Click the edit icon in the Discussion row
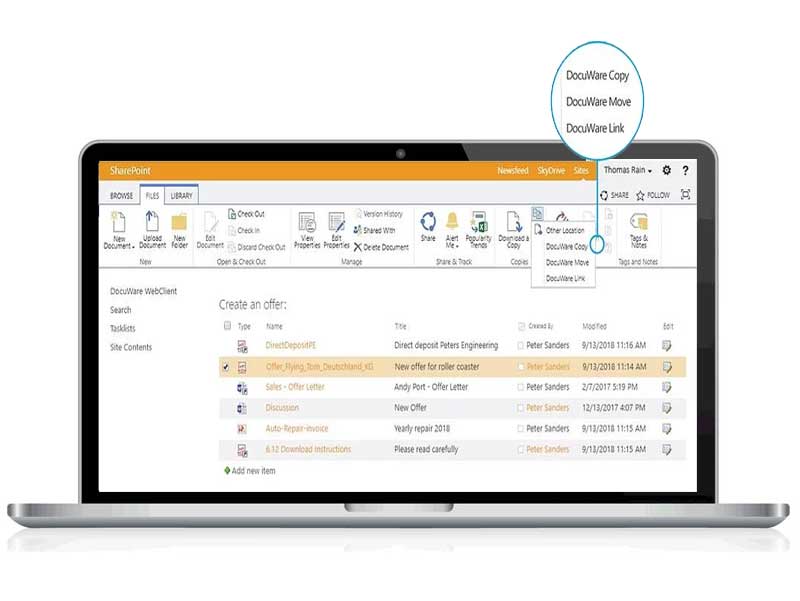Viewport: 800px width, 601px height. click(666, 408)
